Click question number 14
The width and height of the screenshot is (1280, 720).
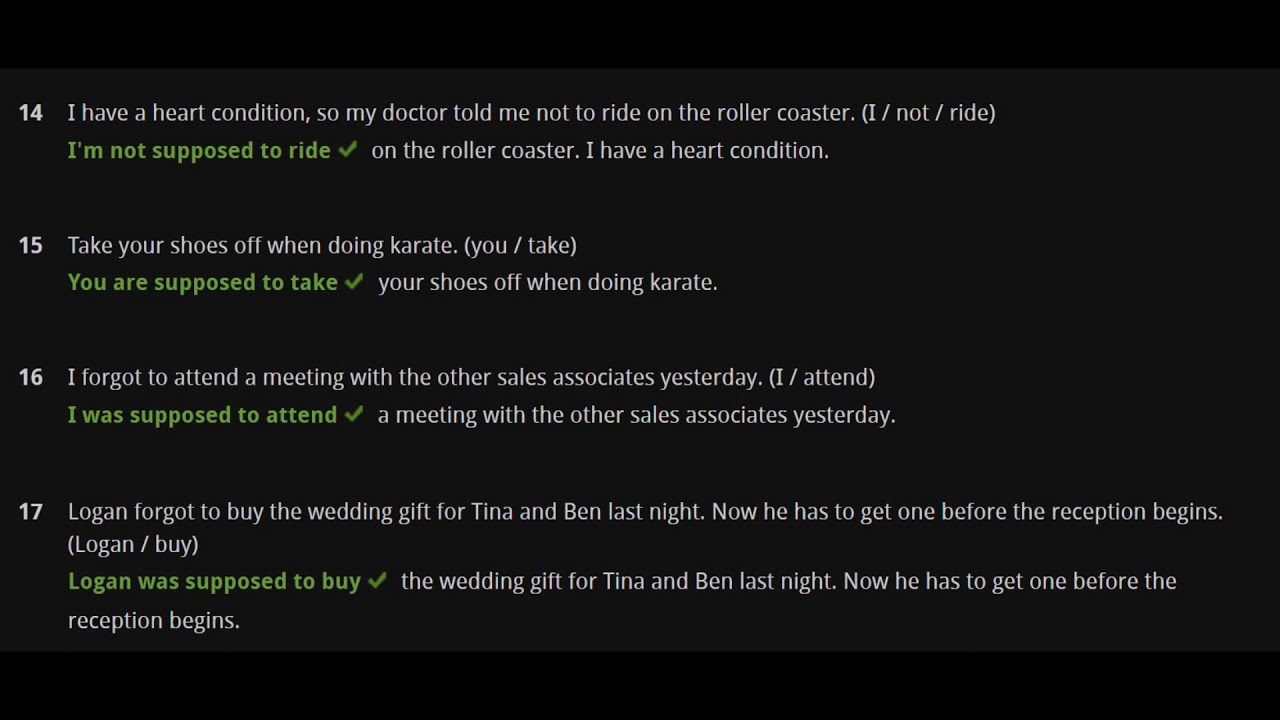(31, 113)
